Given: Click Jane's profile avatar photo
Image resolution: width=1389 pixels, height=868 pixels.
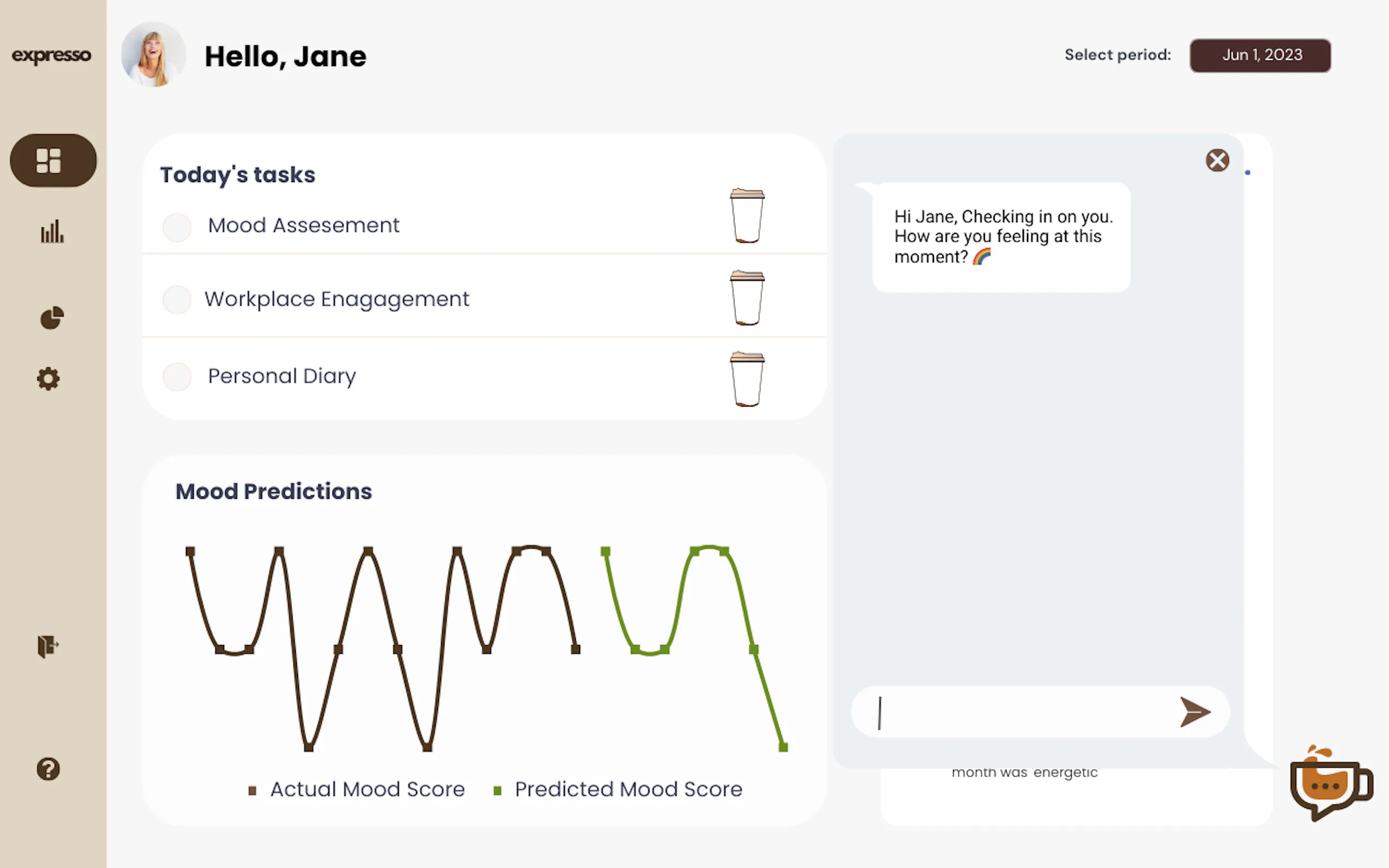Looking at the screenshot, I should point(153,55).
